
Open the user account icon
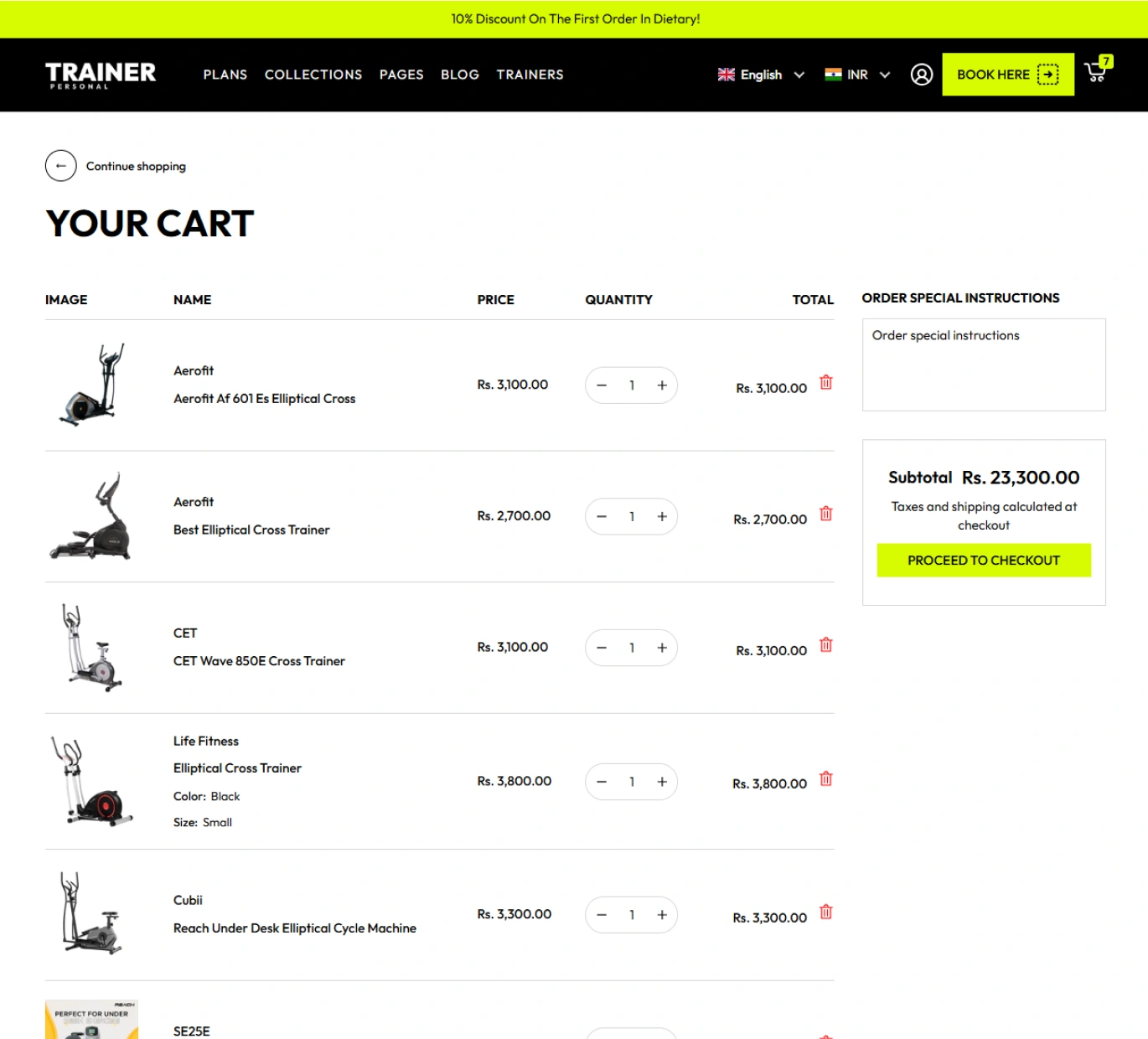(921, 75)
